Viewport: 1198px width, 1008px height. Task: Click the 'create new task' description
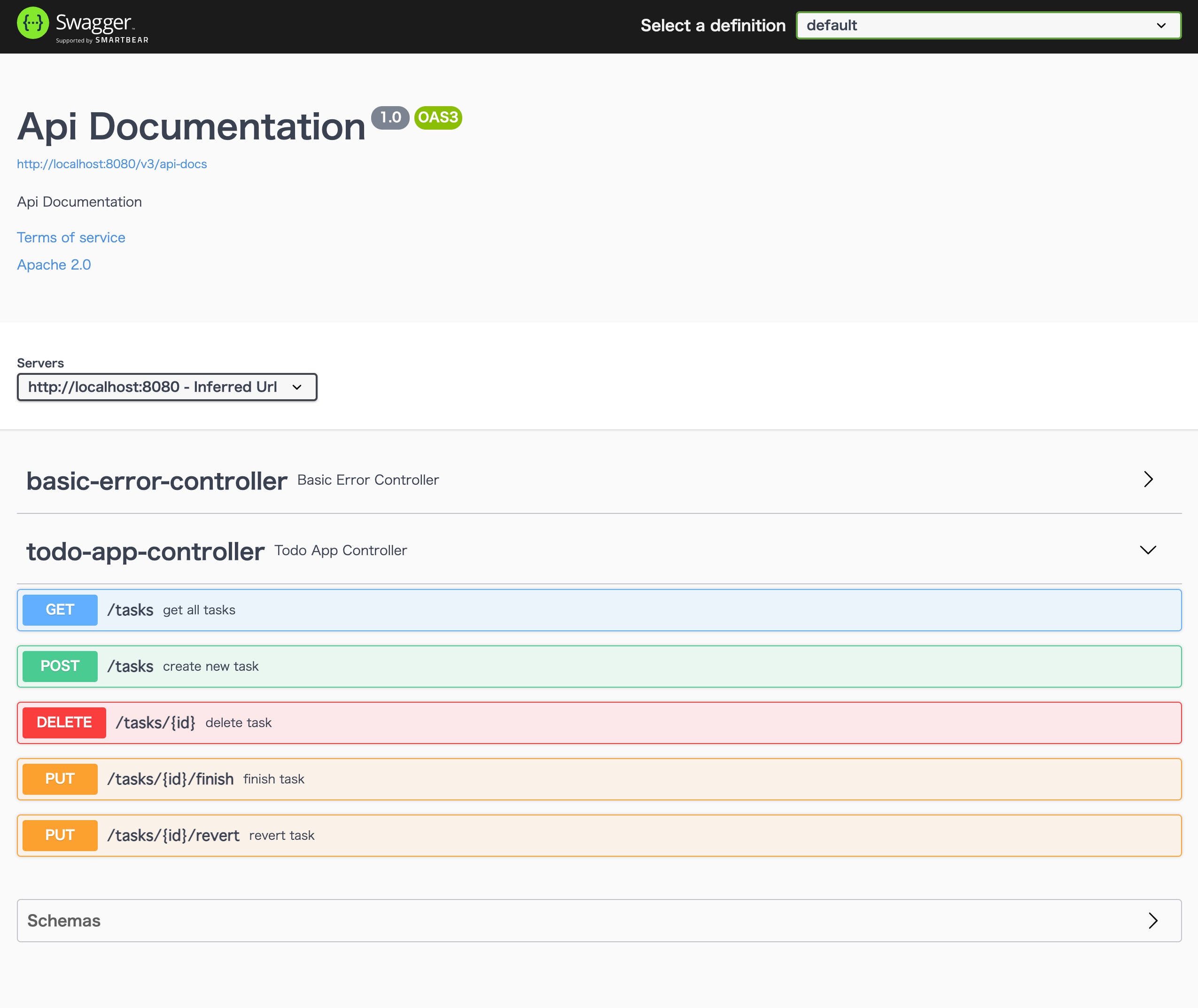point(211,667)
